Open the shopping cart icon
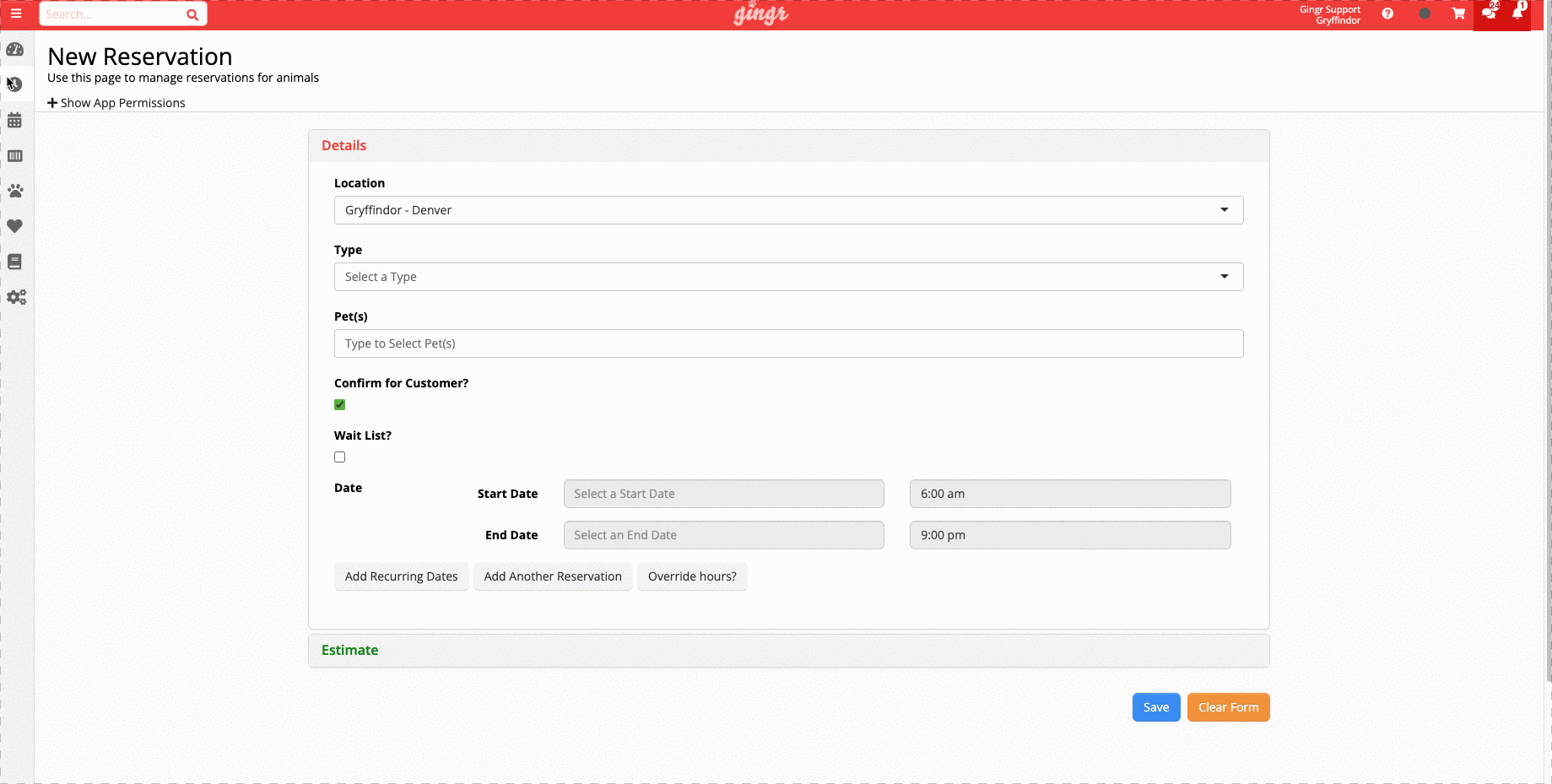1552x784 pixels. [1458, 14]
